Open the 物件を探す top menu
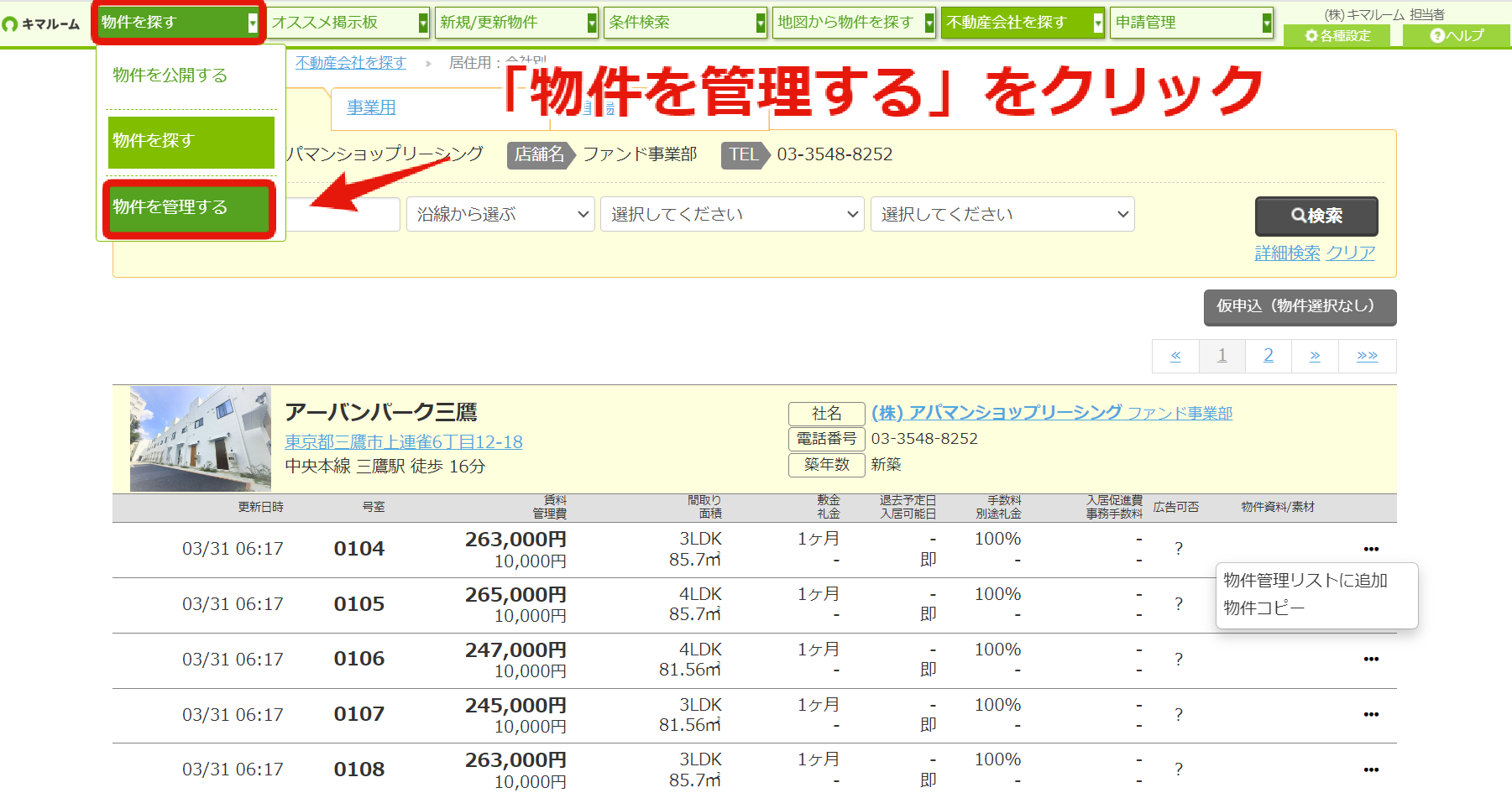Viewport: 1512px width, 793px height. (x=179, y=23)
